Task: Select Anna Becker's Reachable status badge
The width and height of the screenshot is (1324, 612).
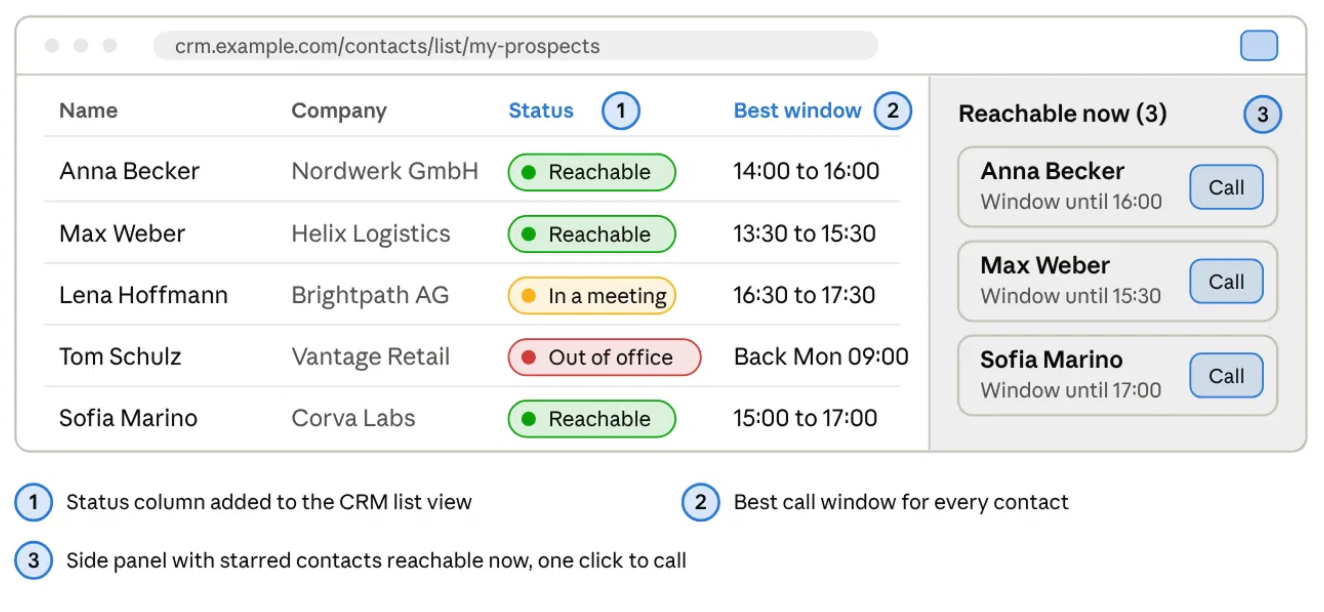Action: click(x=592, y=172)
